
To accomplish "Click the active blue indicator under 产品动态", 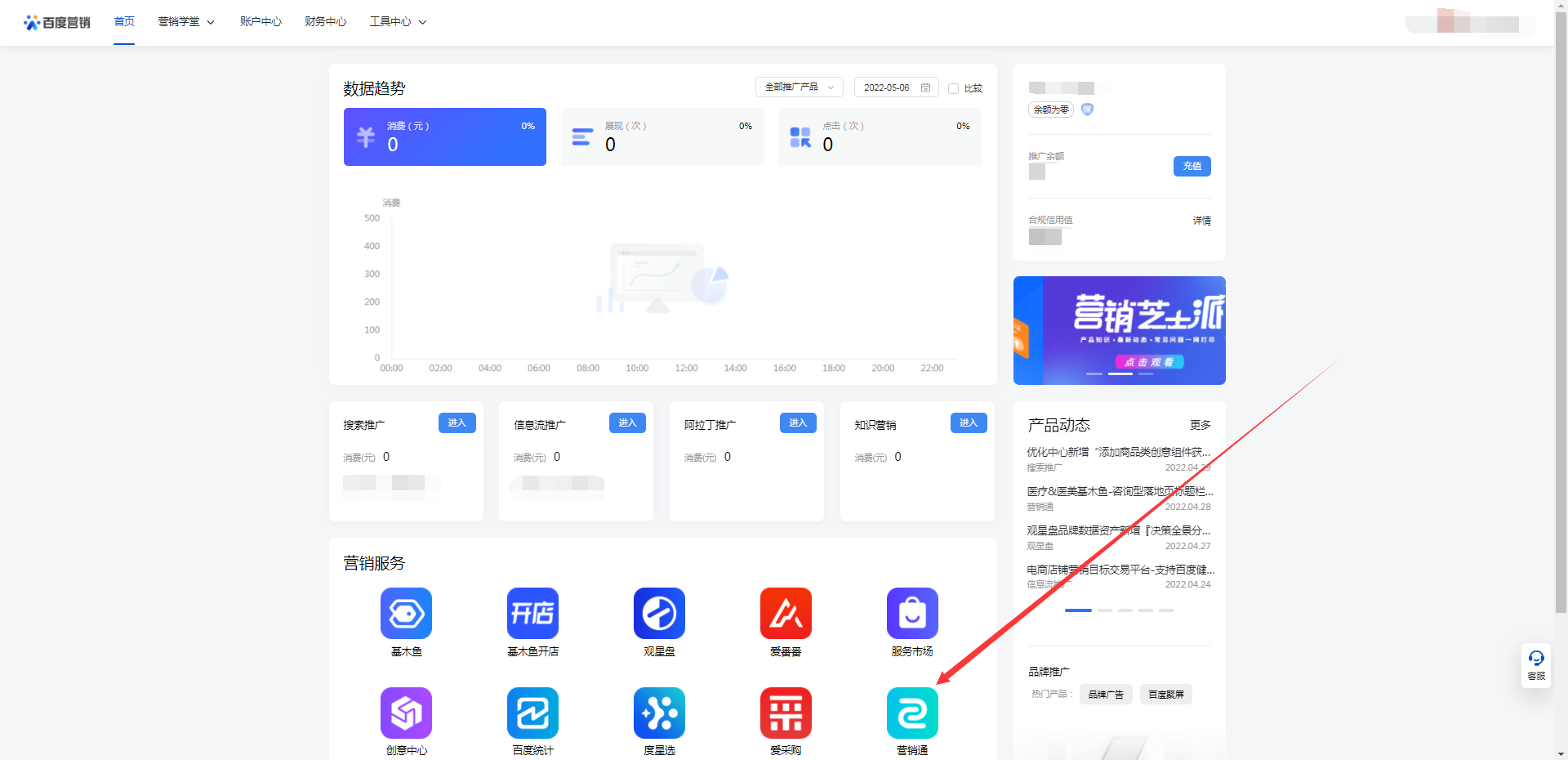I will (x=1078, y=610).
